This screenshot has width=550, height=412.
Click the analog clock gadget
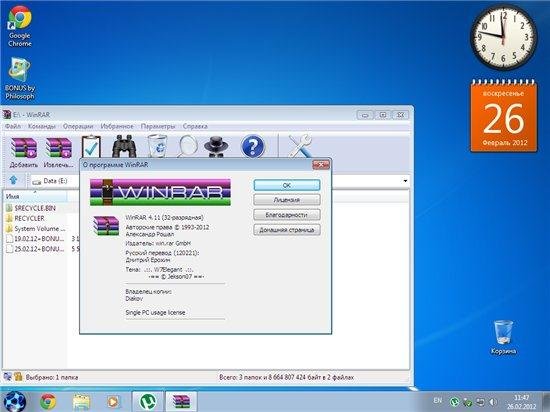pyautogui.click(x=504, y=37)
